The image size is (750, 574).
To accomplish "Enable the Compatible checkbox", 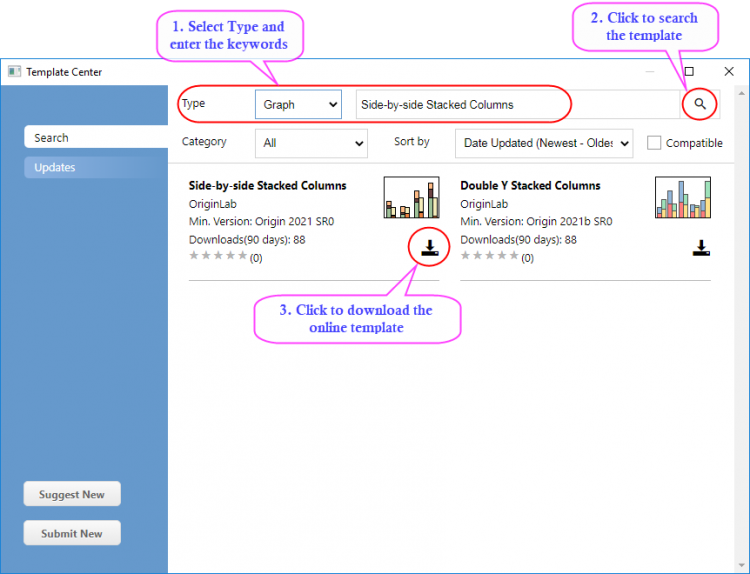I will click(654, 143).
